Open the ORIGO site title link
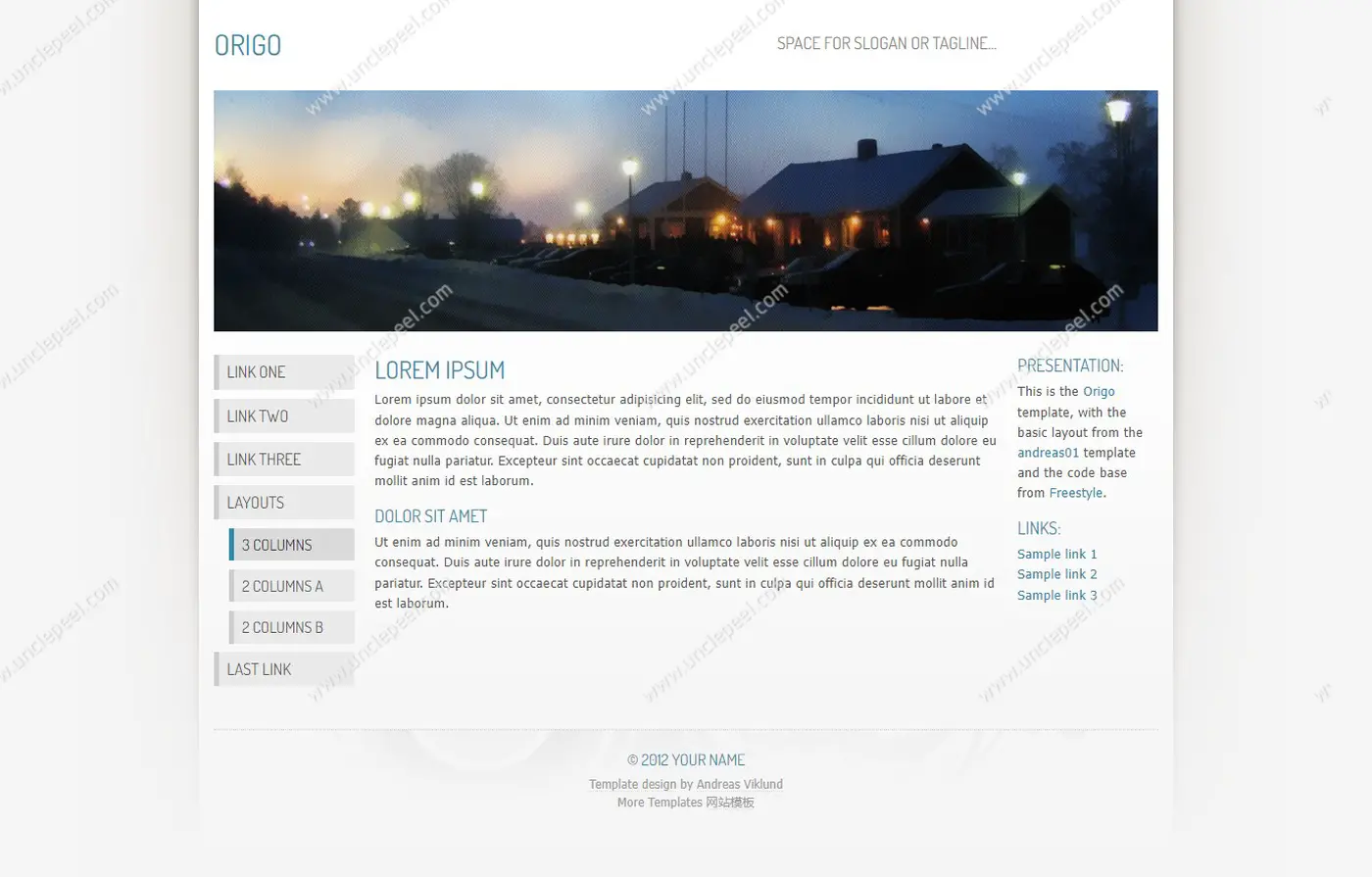Viewport: 1372px width, 877px height. point(248,45)
